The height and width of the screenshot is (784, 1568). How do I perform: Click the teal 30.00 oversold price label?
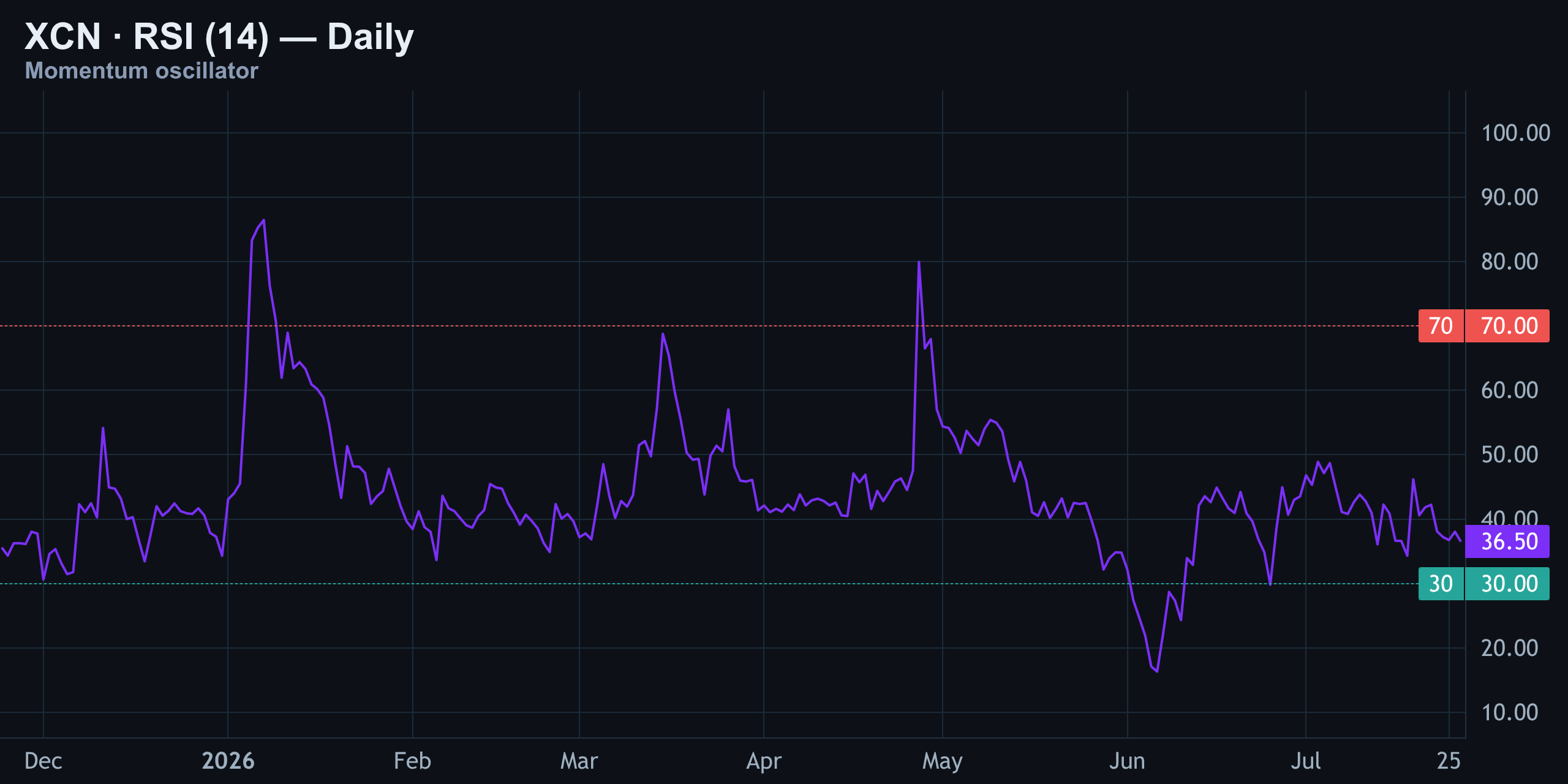click(1507, 584)
